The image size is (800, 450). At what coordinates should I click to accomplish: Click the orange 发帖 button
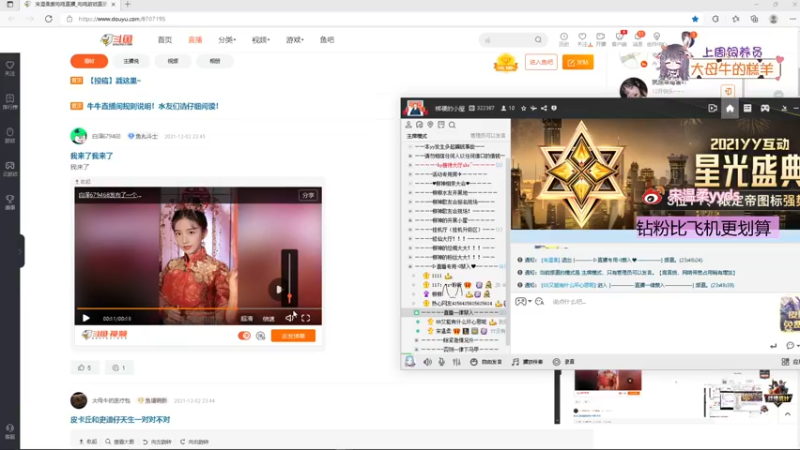578,62
